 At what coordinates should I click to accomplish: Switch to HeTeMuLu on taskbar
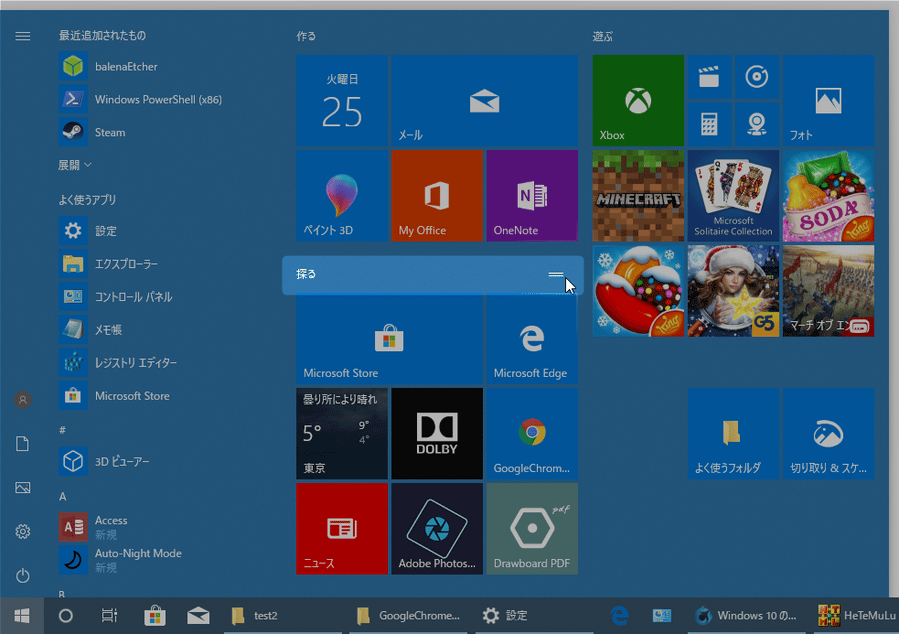[855, 616]
